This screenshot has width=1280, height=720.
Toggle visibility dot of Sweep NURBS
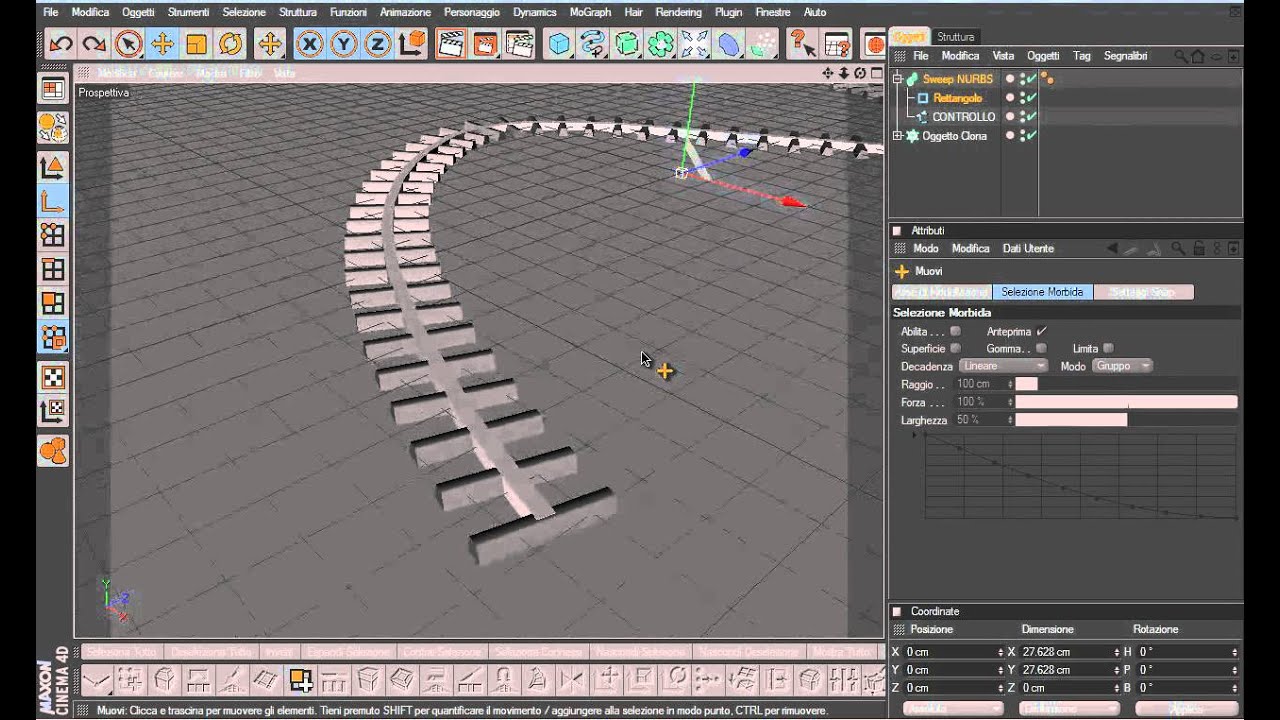tap(1010, 78)
